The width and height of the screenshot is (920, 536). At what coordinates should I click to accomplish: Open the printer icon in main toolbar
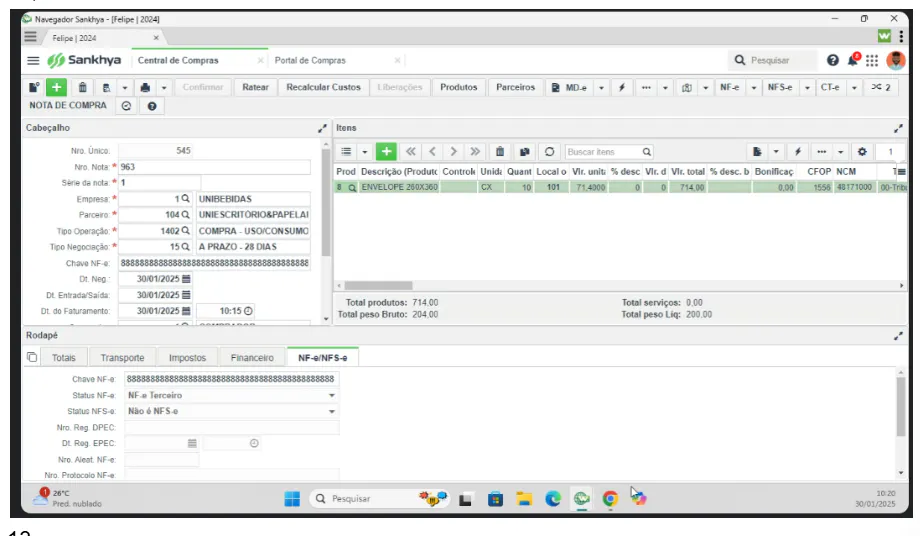pos(145,87)
